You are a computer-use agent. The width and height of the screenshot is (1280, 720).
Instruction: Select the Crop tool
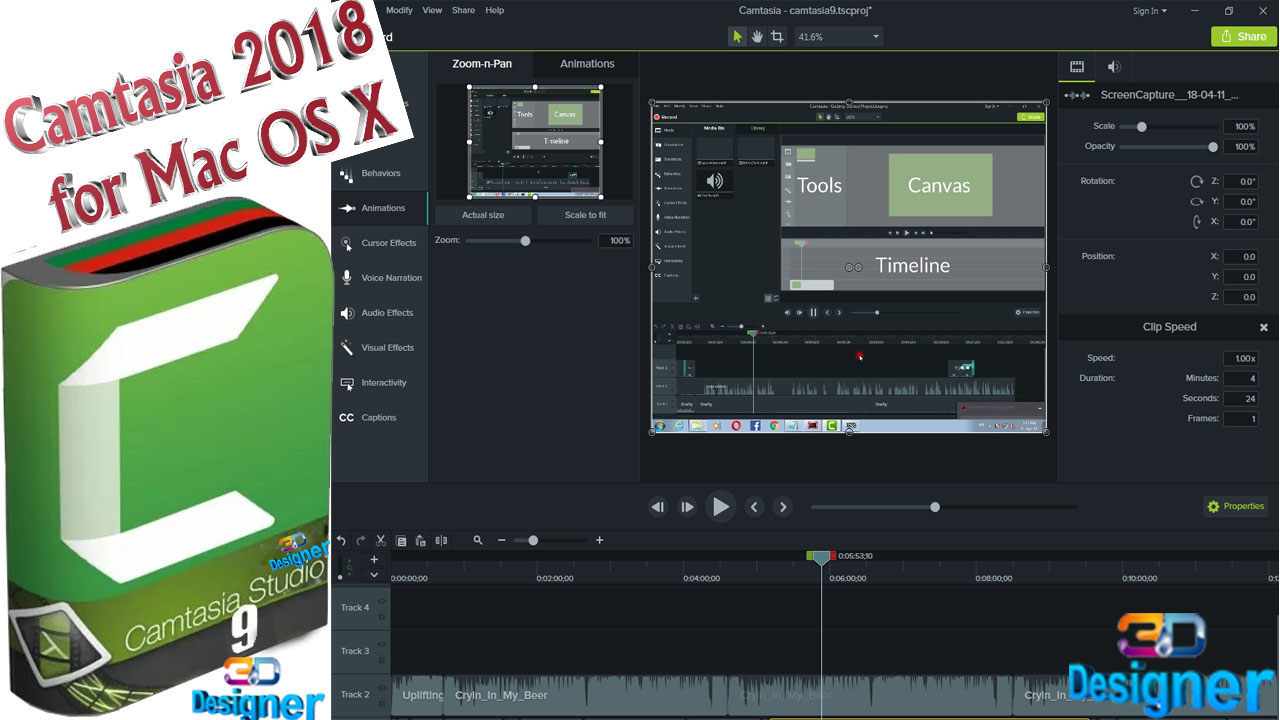click(777, 36)
